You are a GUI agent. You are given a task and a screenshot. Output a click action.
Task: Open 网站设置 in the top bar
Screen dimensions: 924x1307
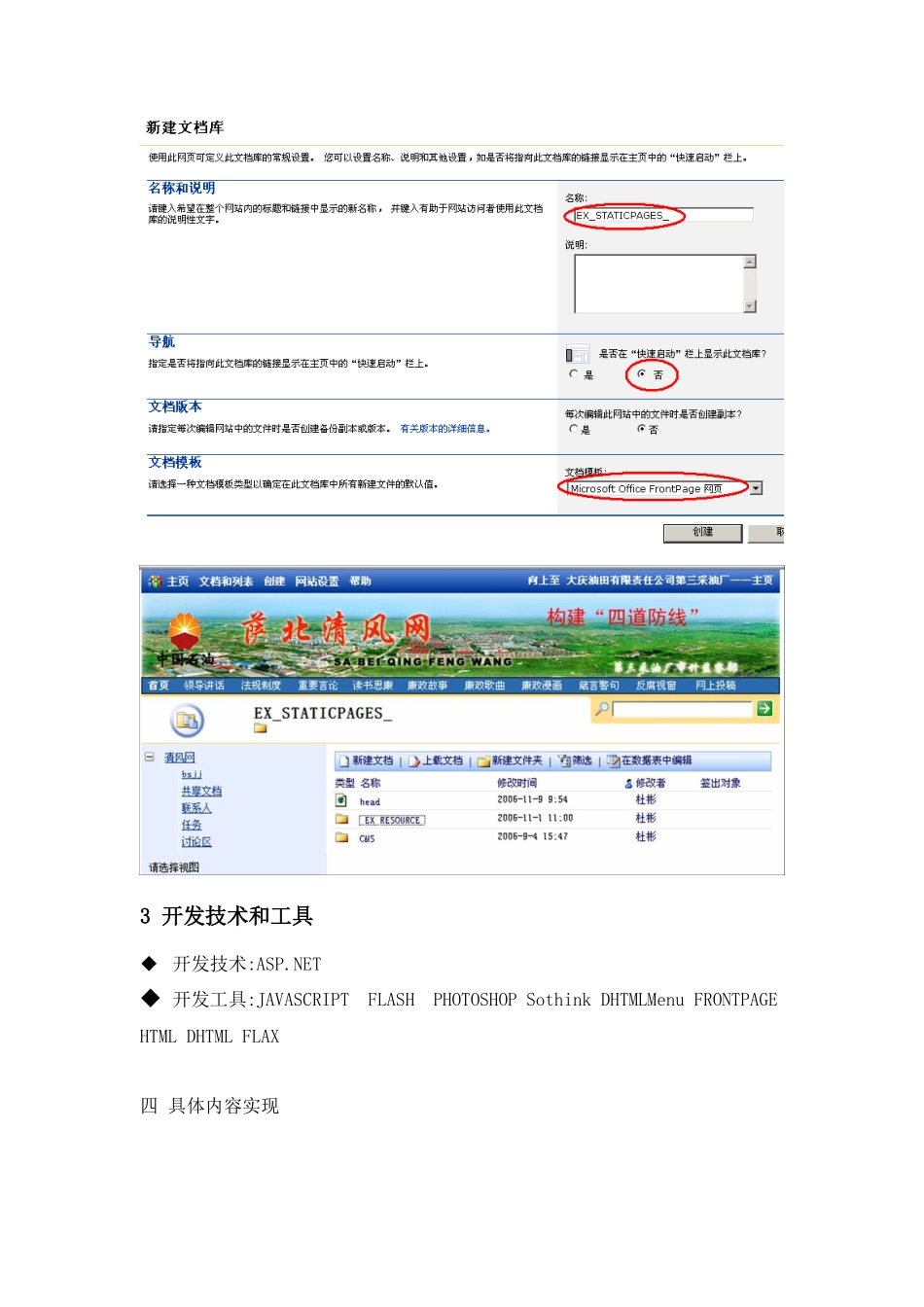[x=317, y=582]
